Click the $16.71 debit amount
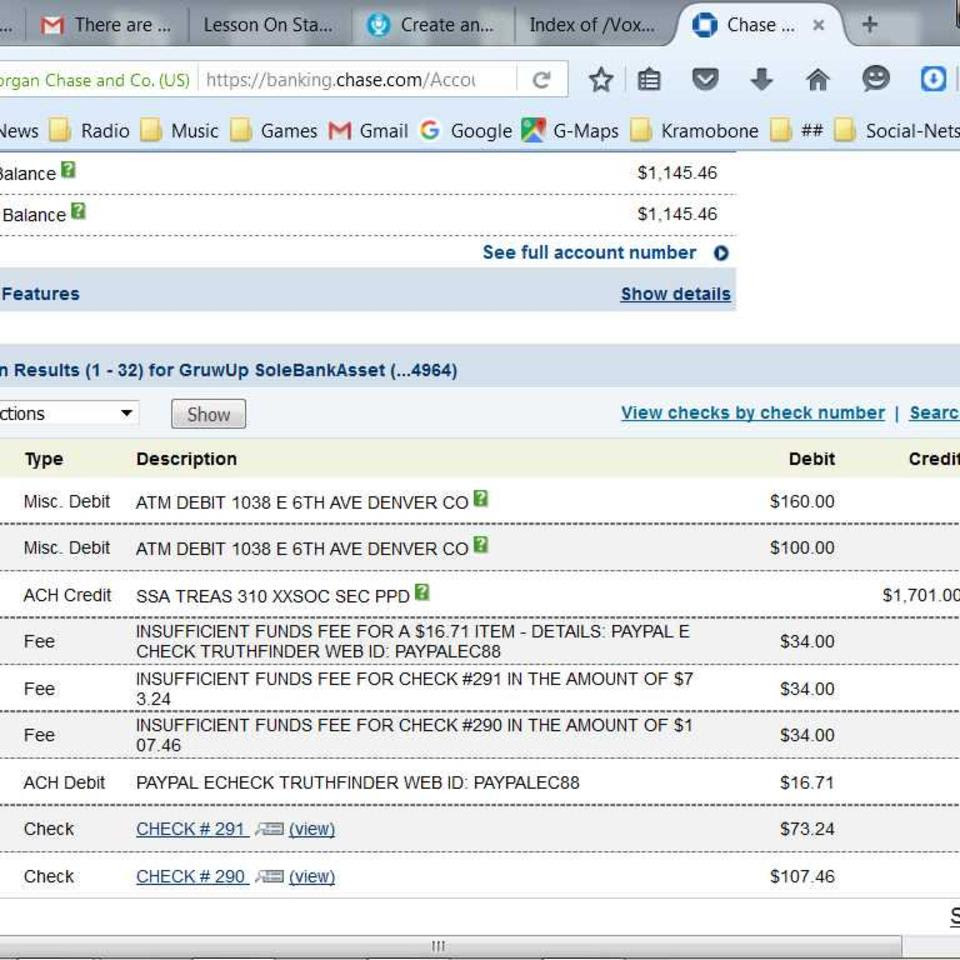This screenshot has width=960, height=960. [x=807, y=782]
